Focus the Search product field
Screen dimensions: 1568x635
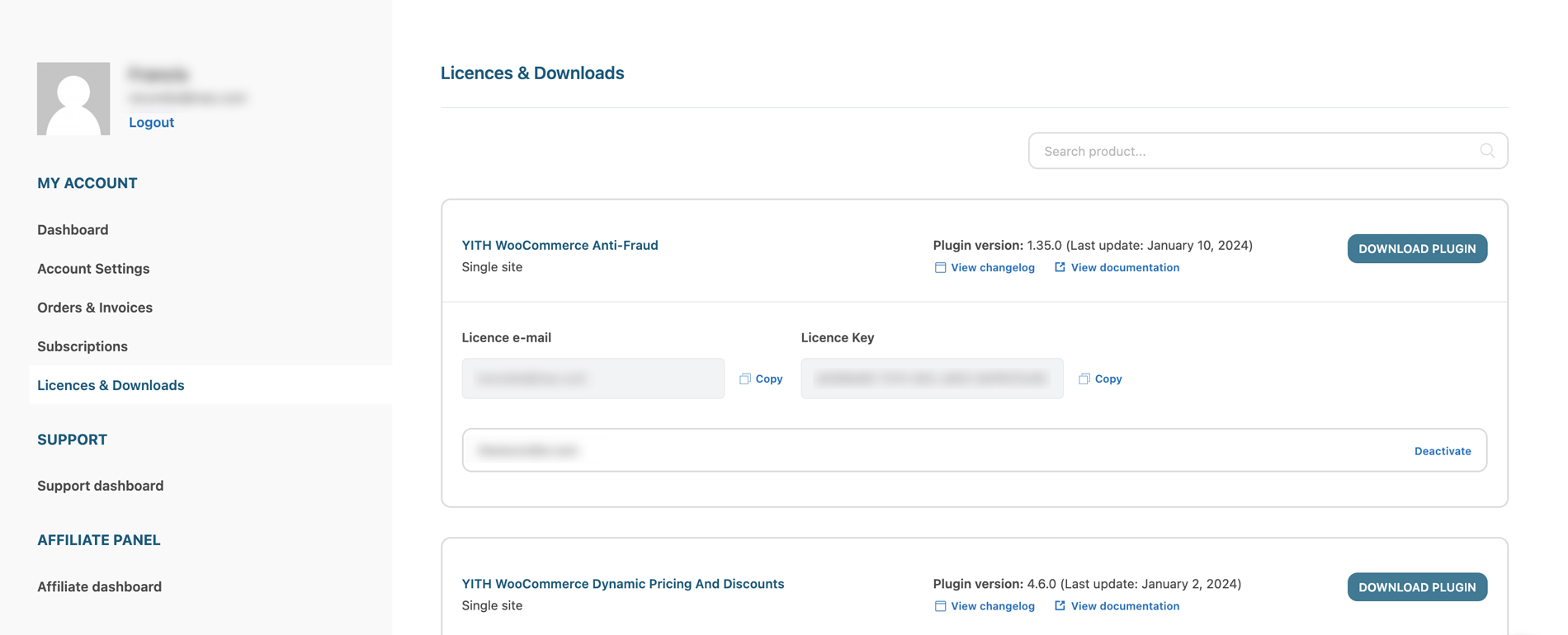[1268, 151]
